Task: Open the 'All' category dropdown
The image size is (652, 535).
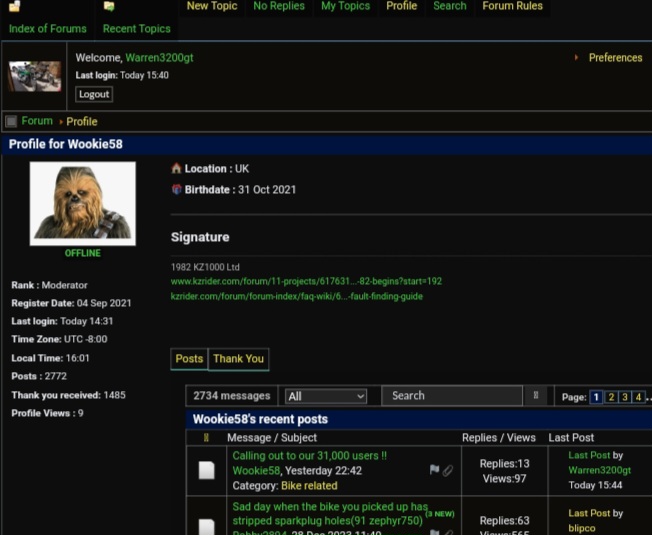Action: pos(325,396)
